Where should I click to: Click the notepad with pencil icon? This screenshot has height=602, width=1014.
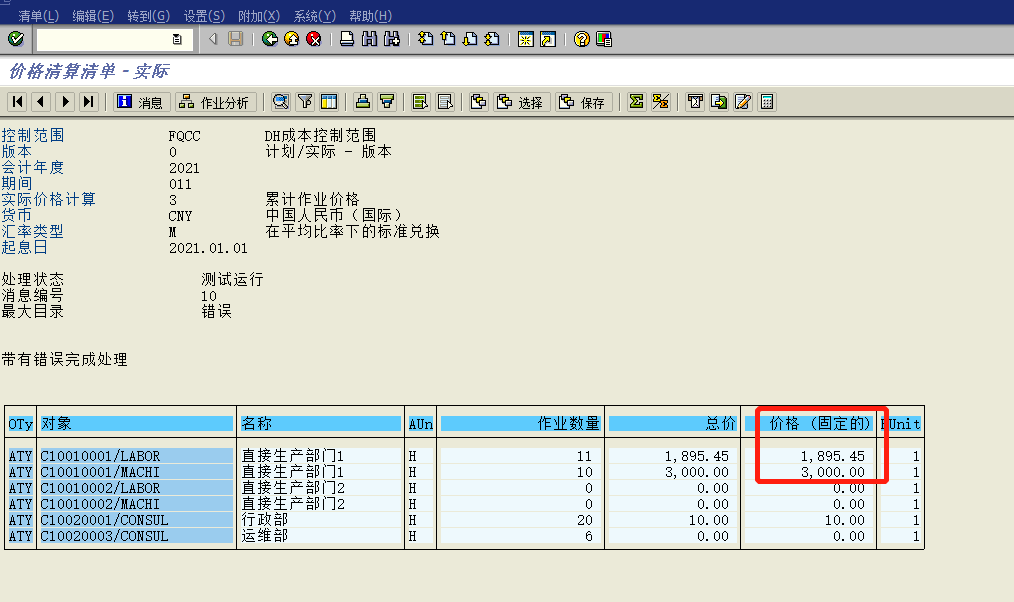pyautogui.click(x=743, y=102)
